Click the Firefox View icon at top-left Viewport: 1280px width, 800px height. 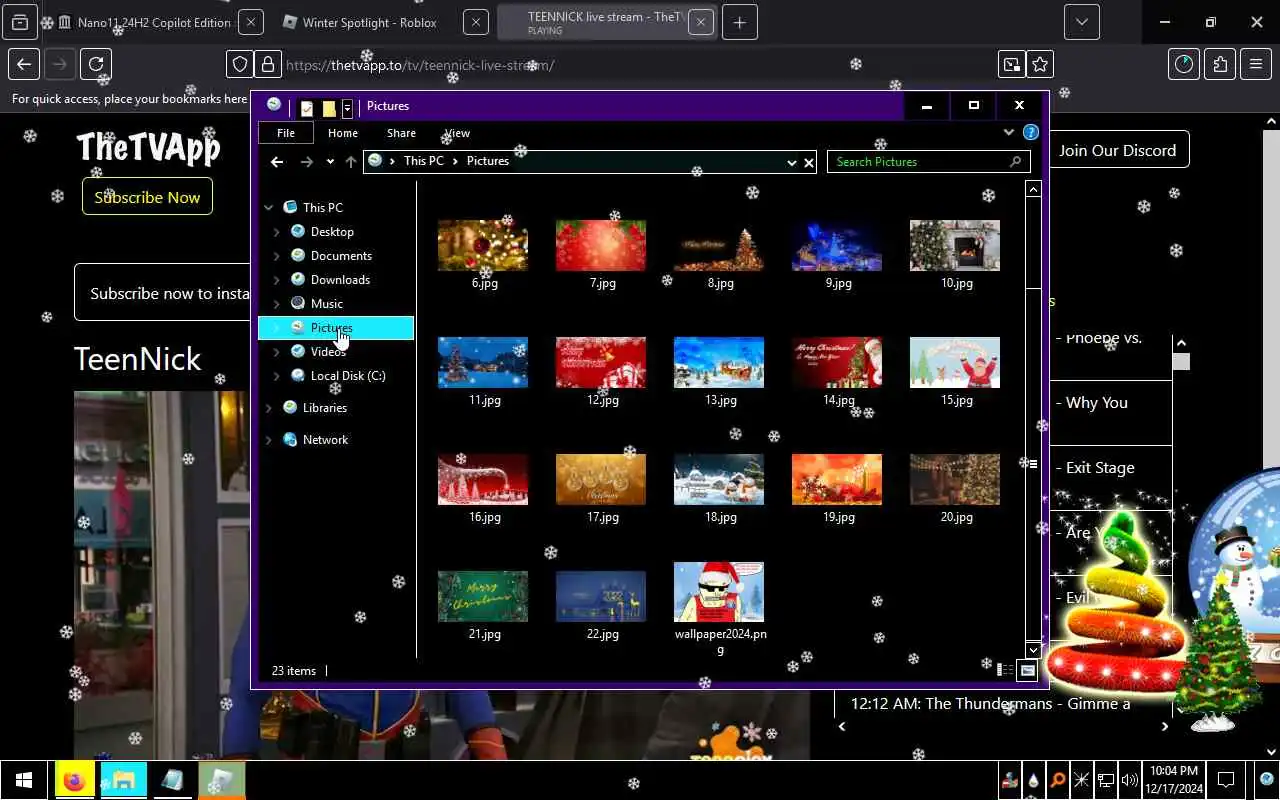coord(20,22)
